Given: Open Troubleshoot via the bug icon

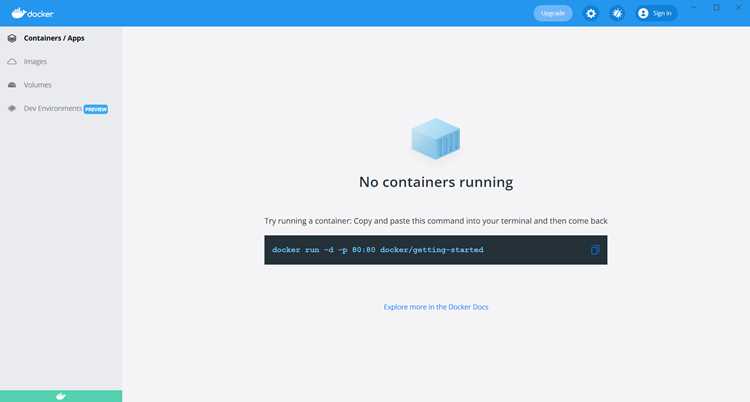Looking at the screenshot, I should 618,13.
